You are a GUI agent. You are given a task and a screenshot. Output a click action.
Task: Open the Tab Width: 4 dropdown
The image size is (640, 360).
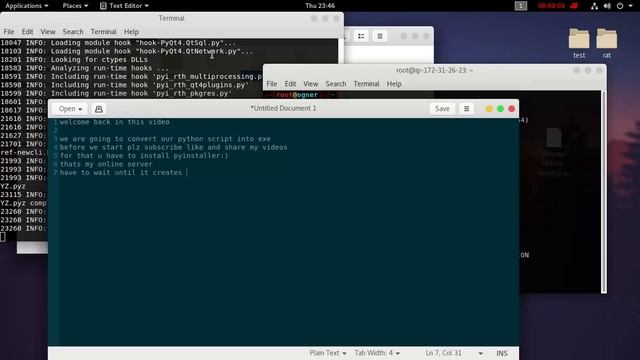(377, 353)
